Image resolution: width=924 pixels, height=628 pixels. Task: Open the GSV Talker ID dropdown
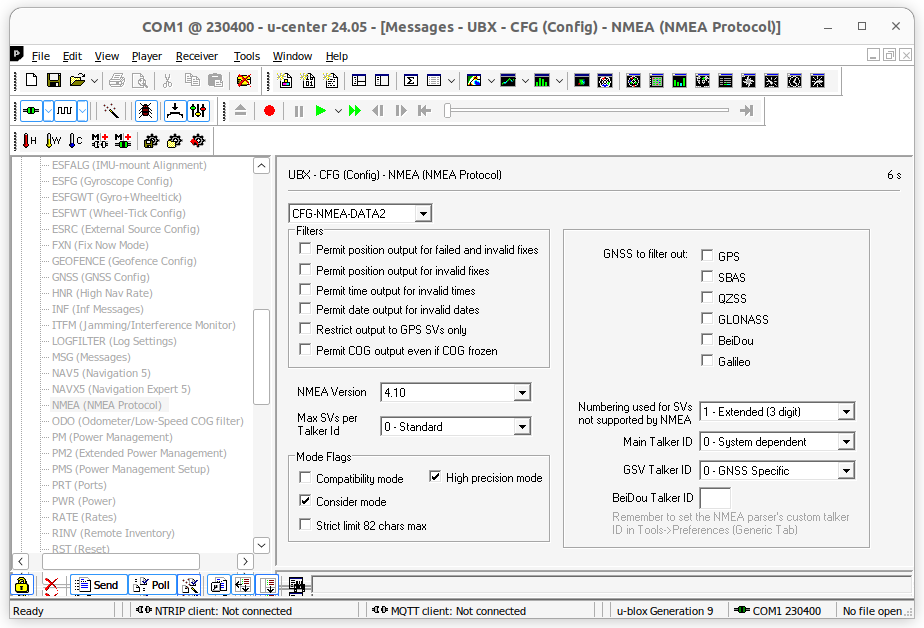(x=846, y=470)
